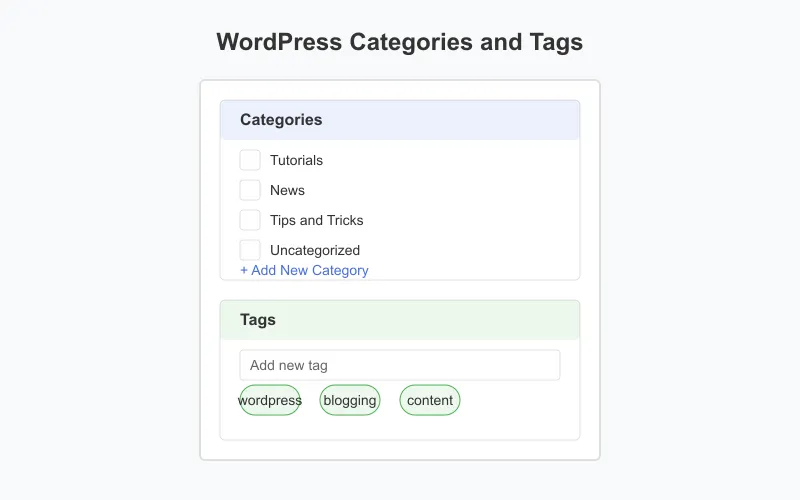Tick the Uncategorized checkbox

click(250, 250)
